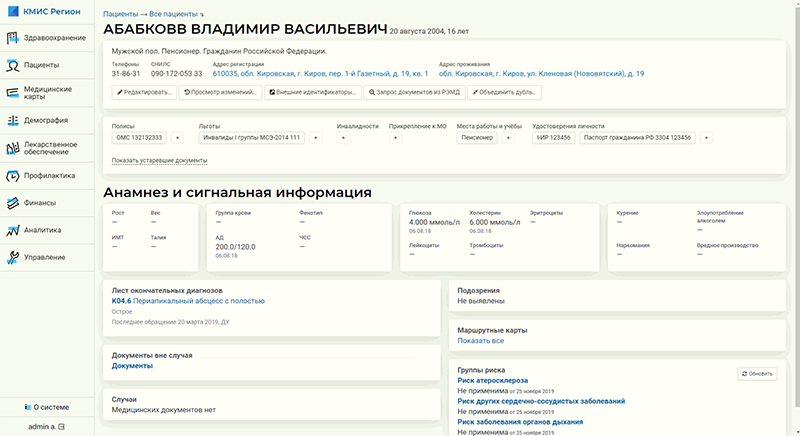Open the Лекарственное обеспечение sidebar icon

pos(13,148)
